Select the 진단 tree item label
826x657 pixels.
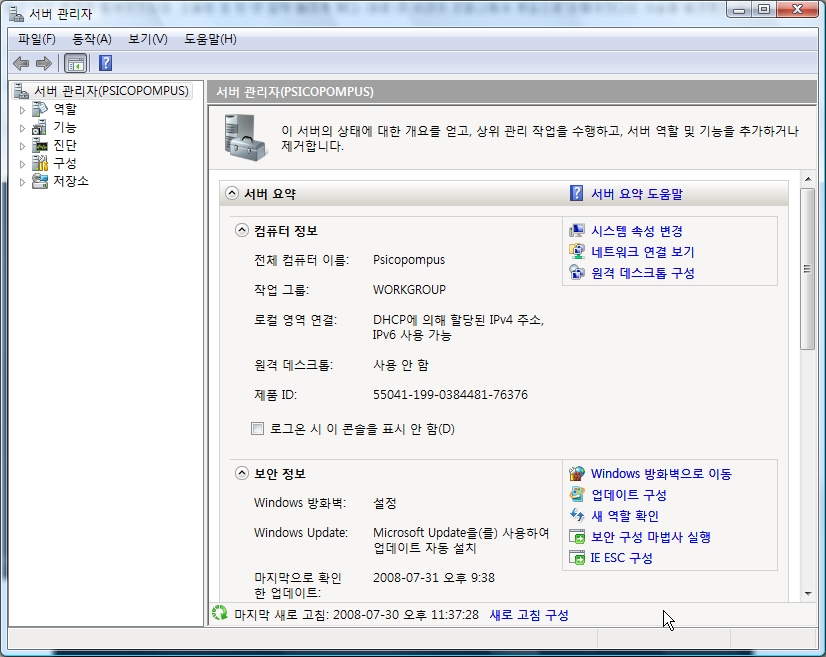tap(65, 145)
